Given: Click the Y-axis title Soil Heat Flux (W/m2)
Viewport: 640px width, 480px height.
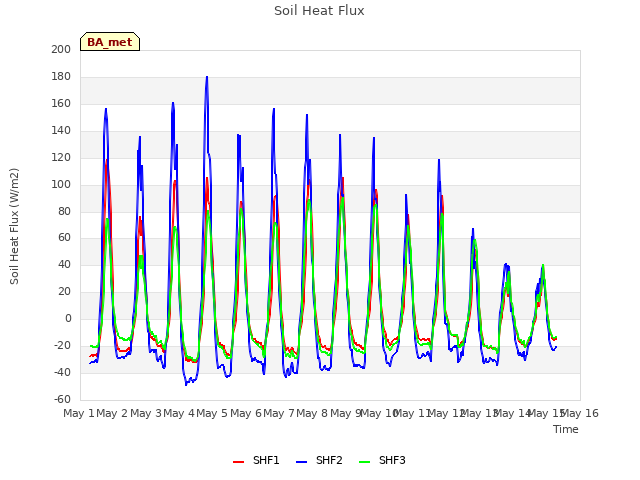Looking at the screenshot, I should pos(14,226).
